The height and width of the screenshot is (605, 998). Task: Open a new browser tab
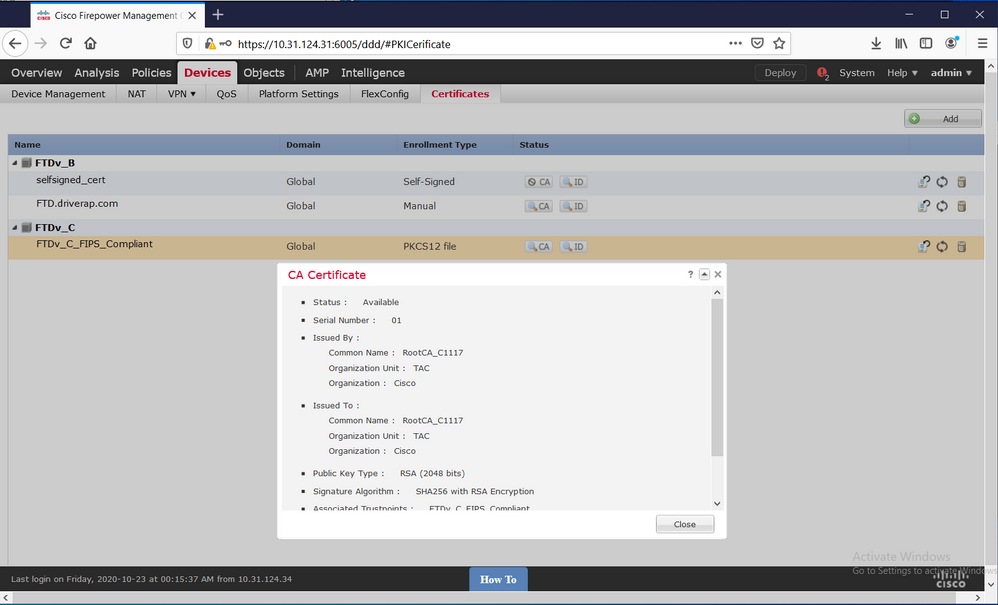[218, 15]
